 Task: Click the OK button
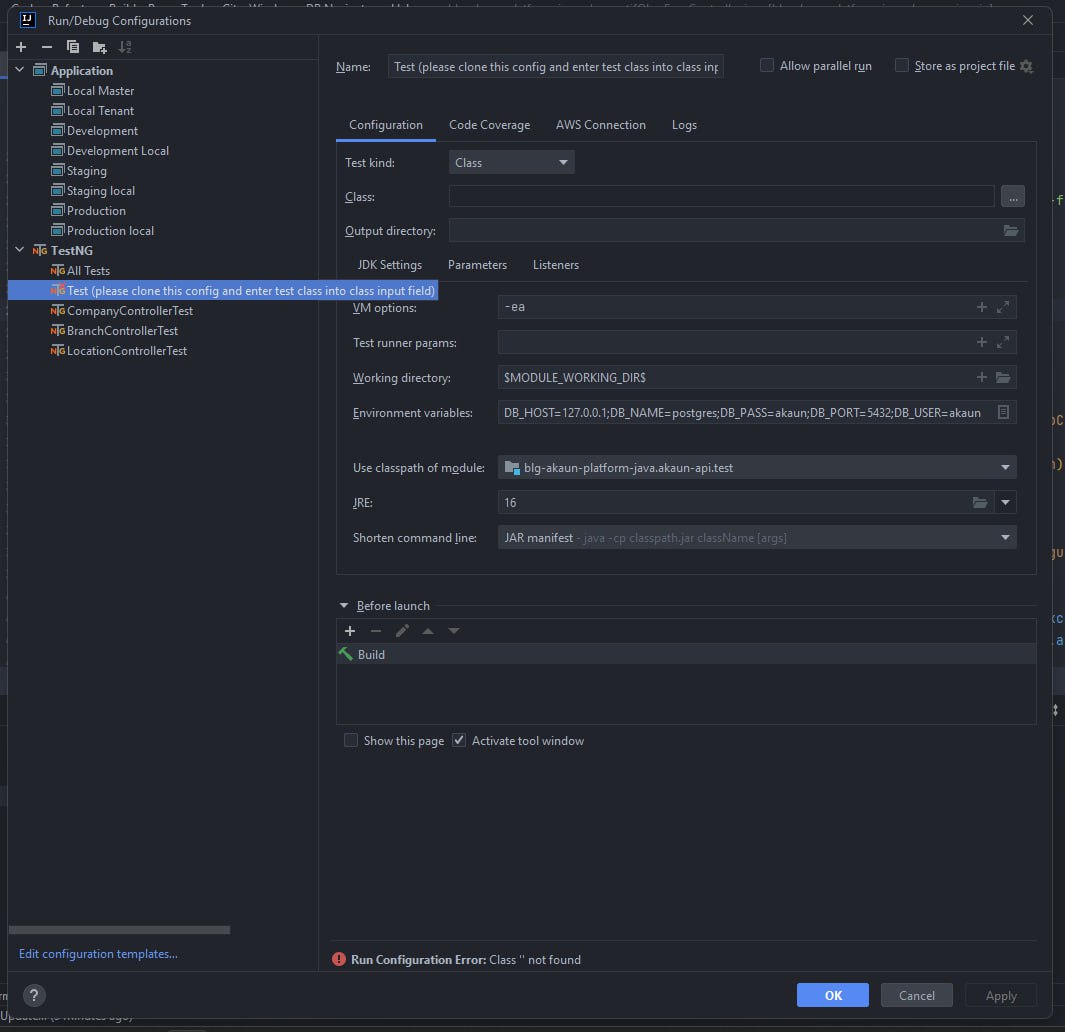click(x=833, y=995)
